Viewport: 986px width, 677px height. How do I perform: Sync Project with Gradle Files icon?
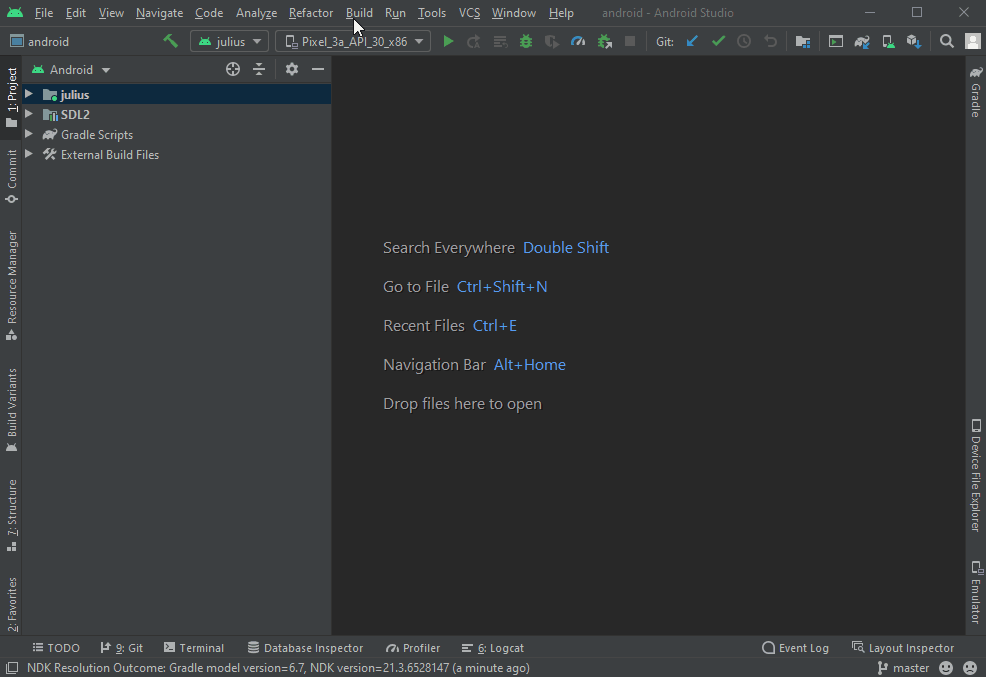point(861,41)
